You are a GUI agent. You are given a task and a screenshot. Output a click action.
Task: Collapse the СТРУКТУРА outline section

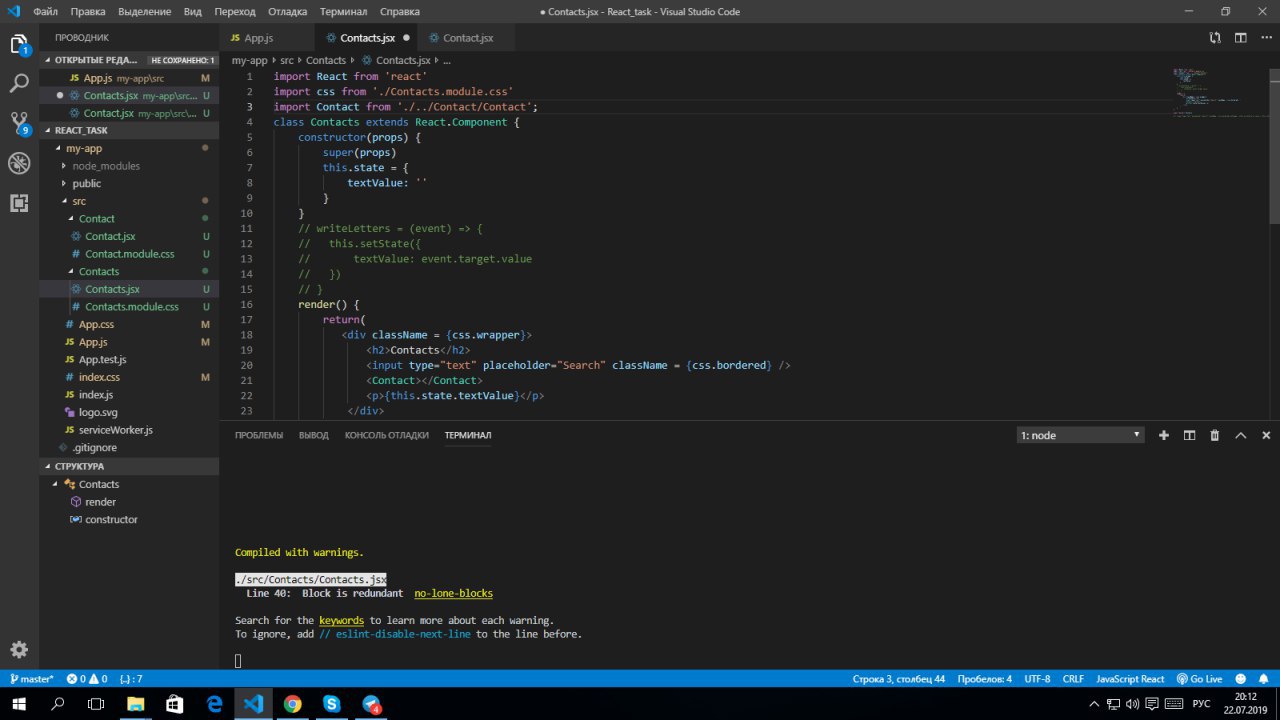(x=79, y=466)
